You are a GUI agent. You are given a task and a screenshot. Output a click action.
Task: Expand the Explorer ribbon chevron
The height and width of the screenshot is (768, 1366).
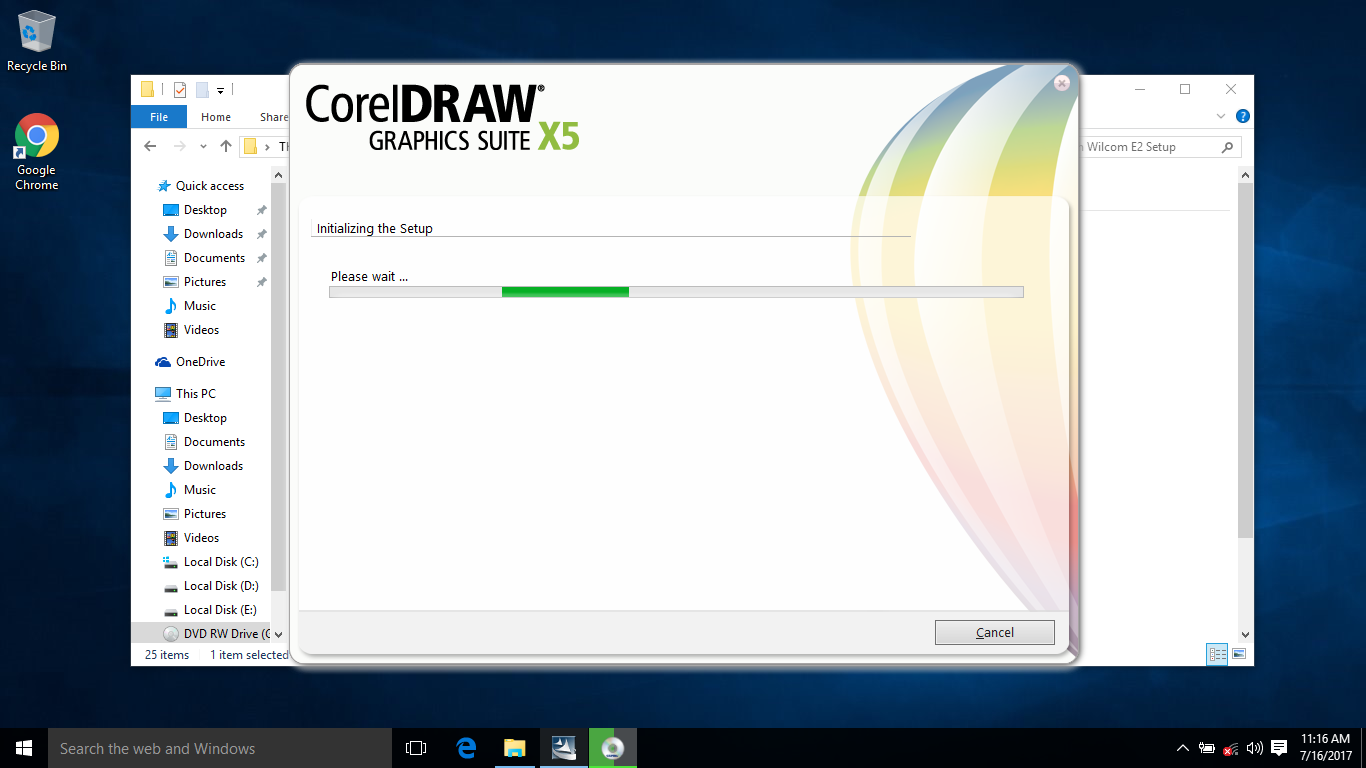[x=1221, y=117]
